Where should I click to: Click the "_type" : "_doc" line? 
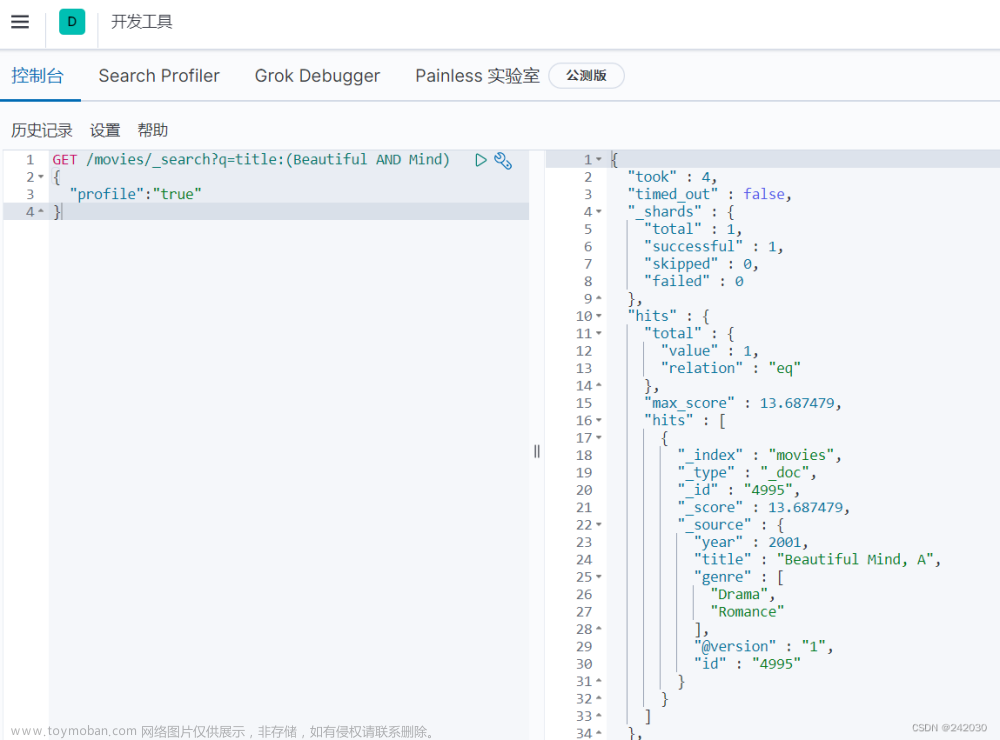pyautogui.click(x=747, y=473)
